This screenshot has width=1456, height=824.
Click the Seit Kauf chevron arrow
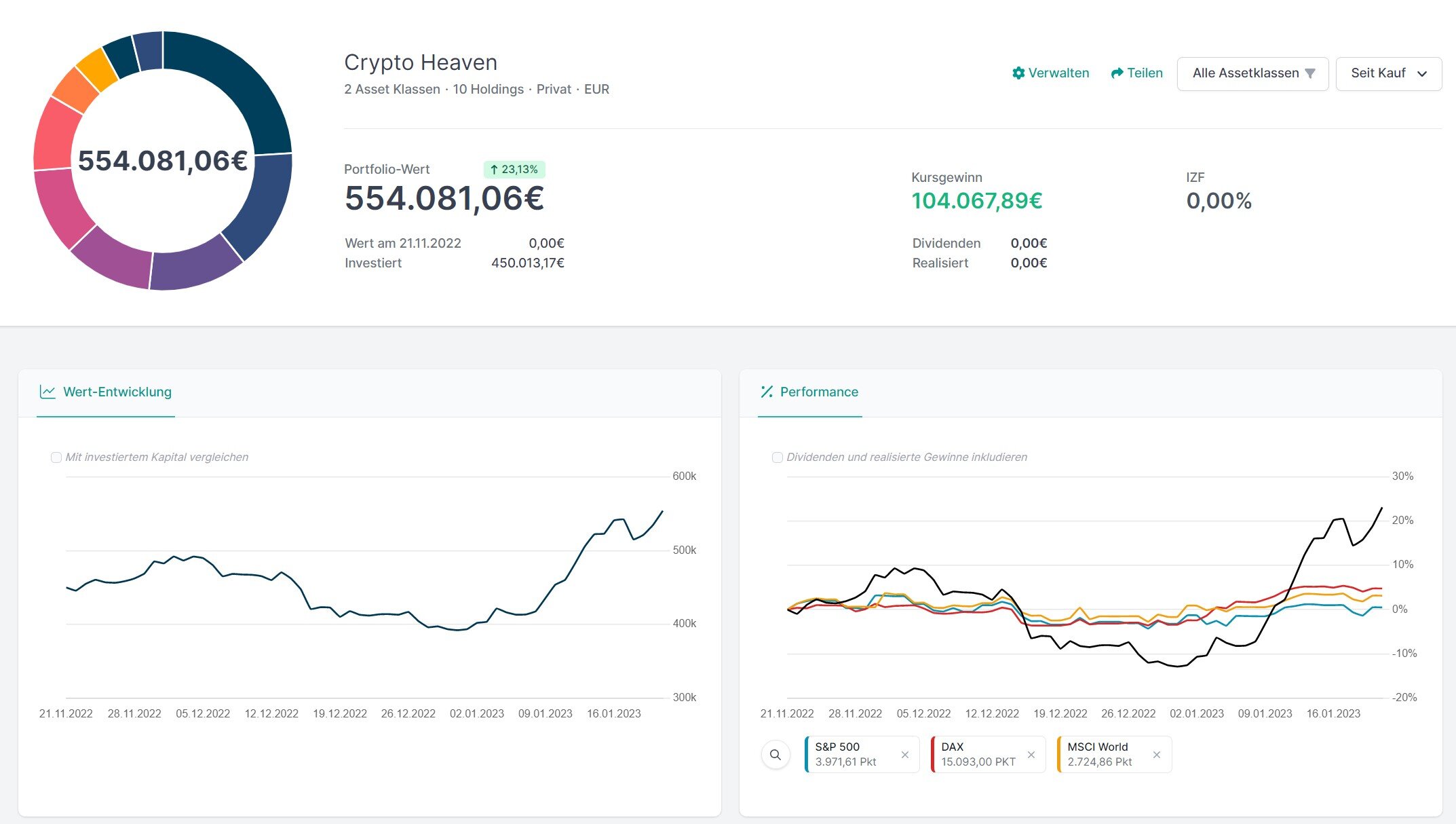pyautogui.click(x=1422, y=74)
